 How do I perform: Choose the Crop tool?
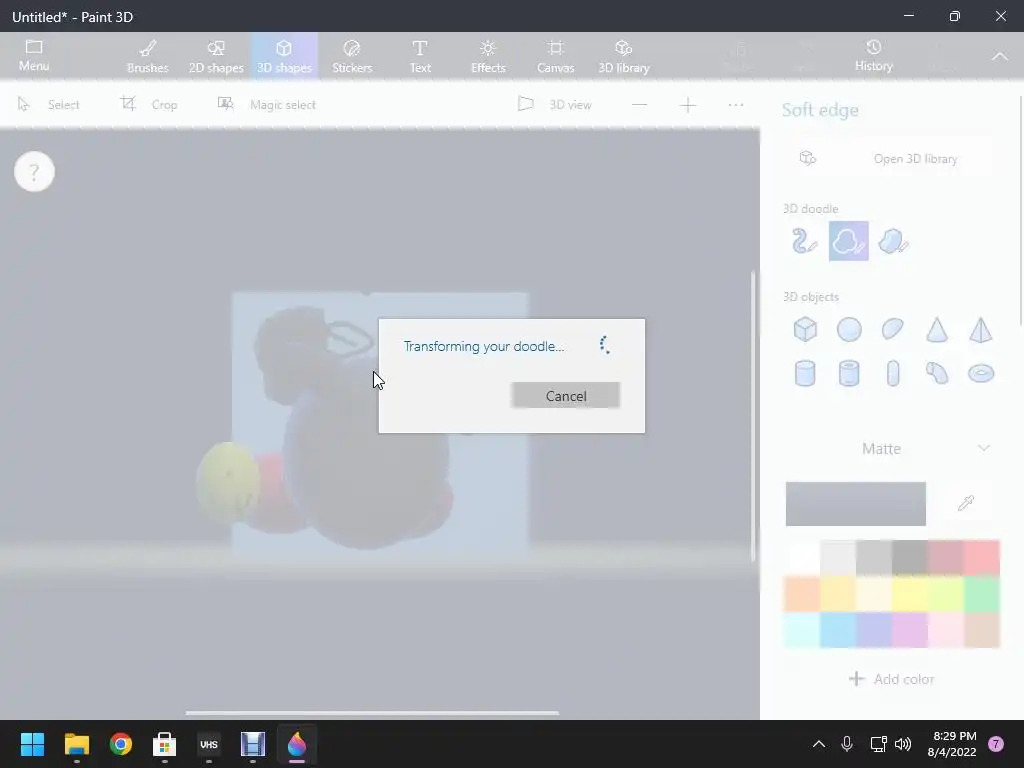[150, 104]
